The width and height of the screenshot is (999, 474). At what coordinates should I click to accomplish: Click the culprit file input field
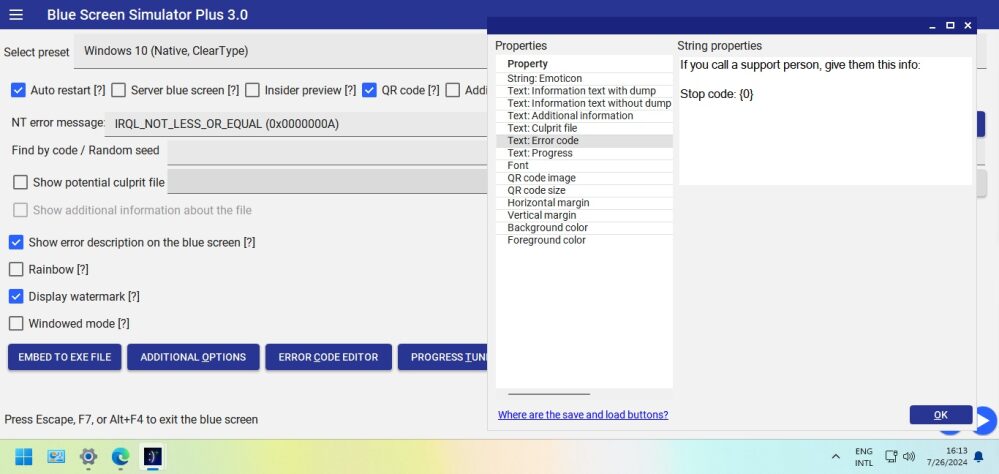coord(328,182)
